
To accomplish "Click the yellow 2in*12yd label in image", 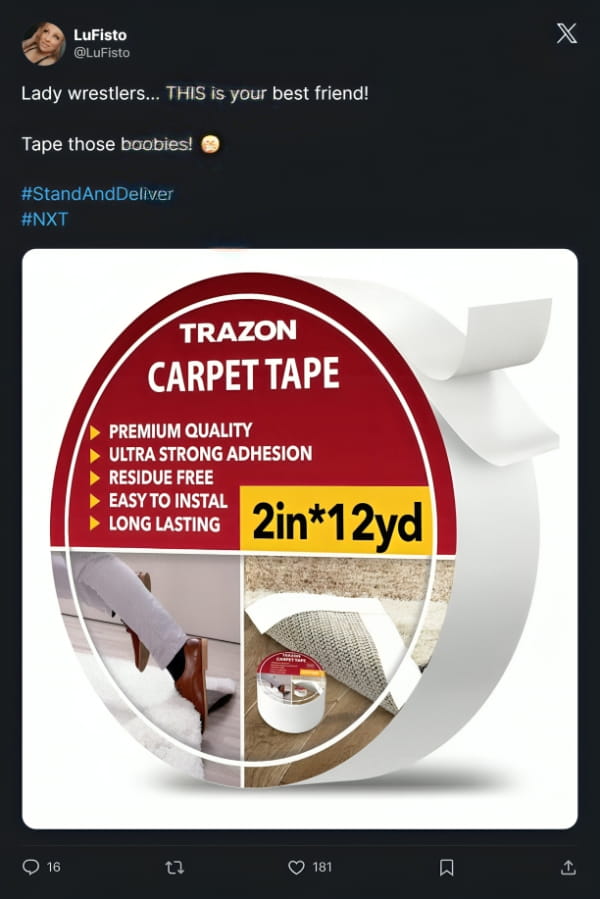I will (x=336, y=521).
